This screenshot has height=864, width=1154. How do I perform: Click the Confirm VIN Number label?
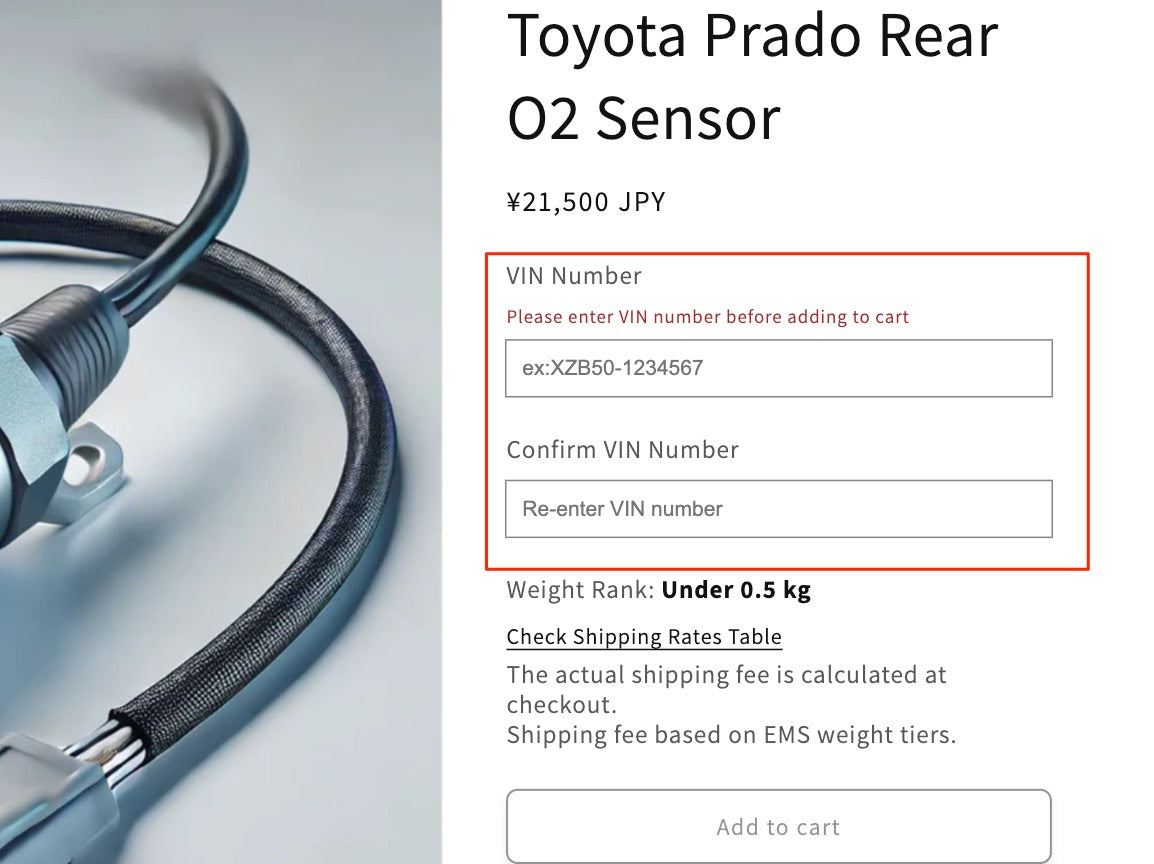pos(623,450)
